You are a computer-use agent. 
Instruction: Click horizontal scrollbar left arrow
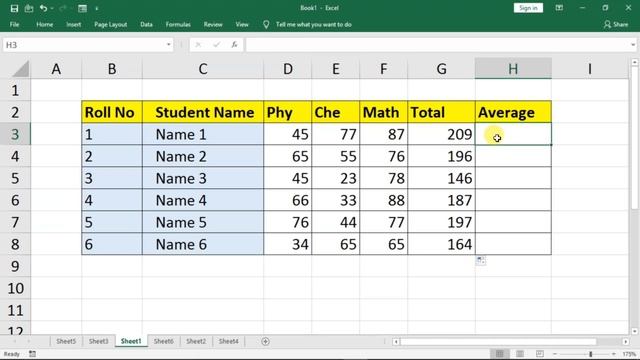(x=396, y=342)
